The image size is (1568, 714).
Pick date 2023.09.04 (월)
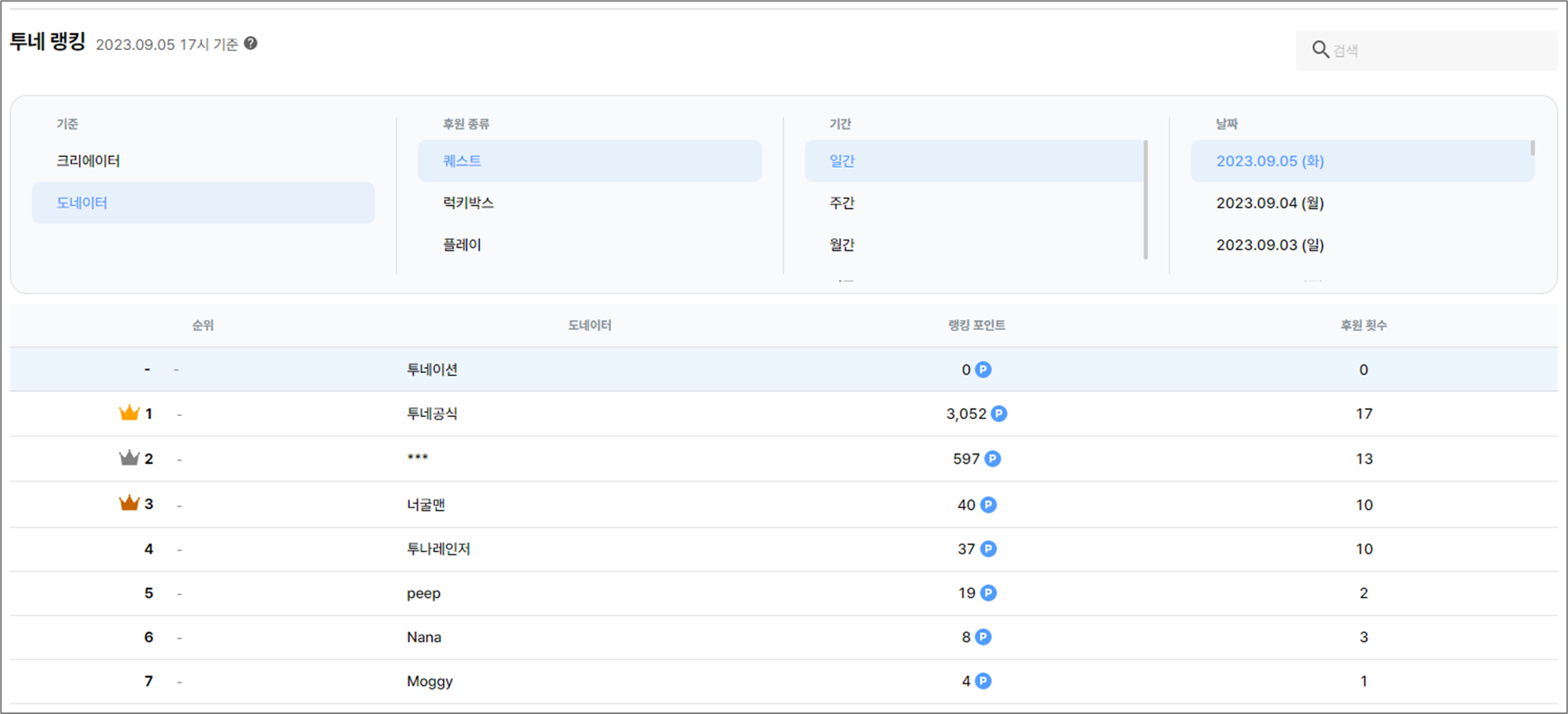pyautogui.click(x=1269, y=203)
